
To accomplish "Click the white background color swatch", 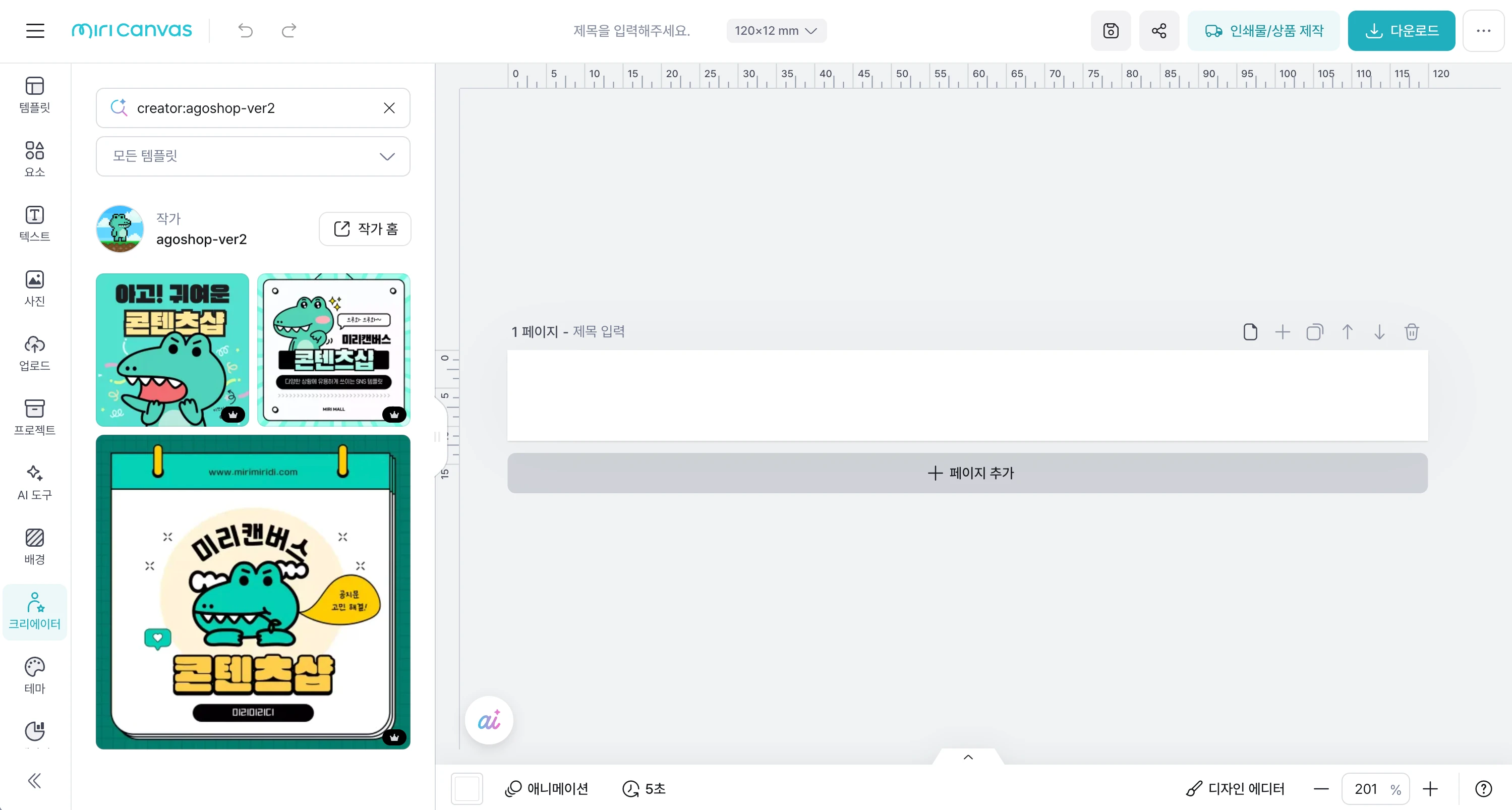I will coord(467,788).
